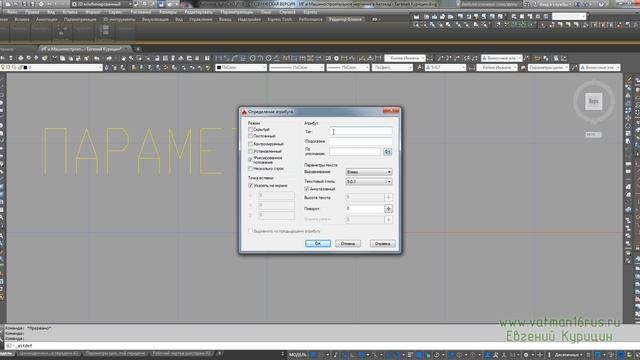
Task: Click the new drawing tab plus icon
Action: pyautogui.click(x=138, y=49)
